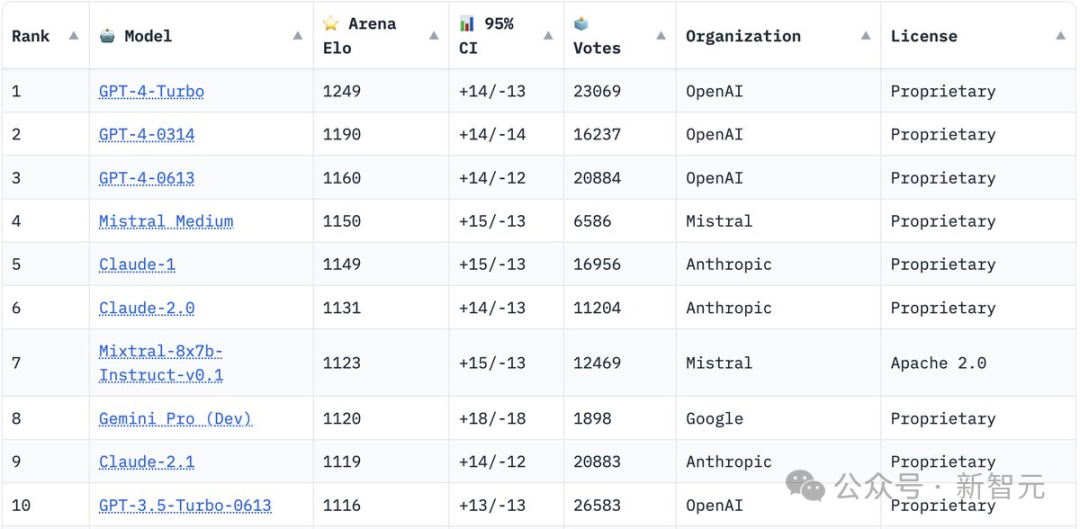
Task: Toggle sort arrow on Votes column
Action: pos(660,36)
